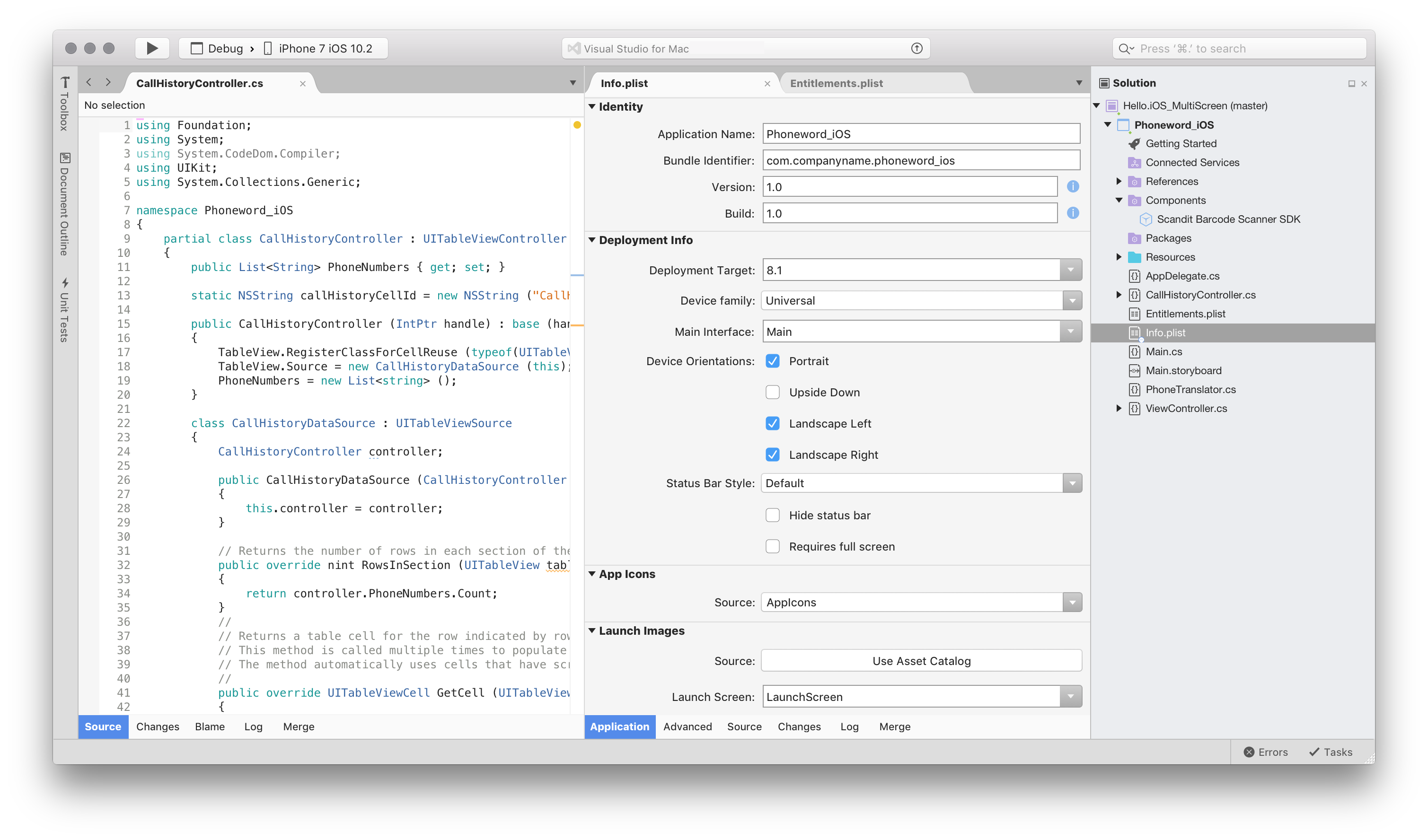Image resolution: width=1428 pixels, height=840 pixels.
Task: Toggle the Landscape Left orientation checkbox
Action: (x=771, y=423)
